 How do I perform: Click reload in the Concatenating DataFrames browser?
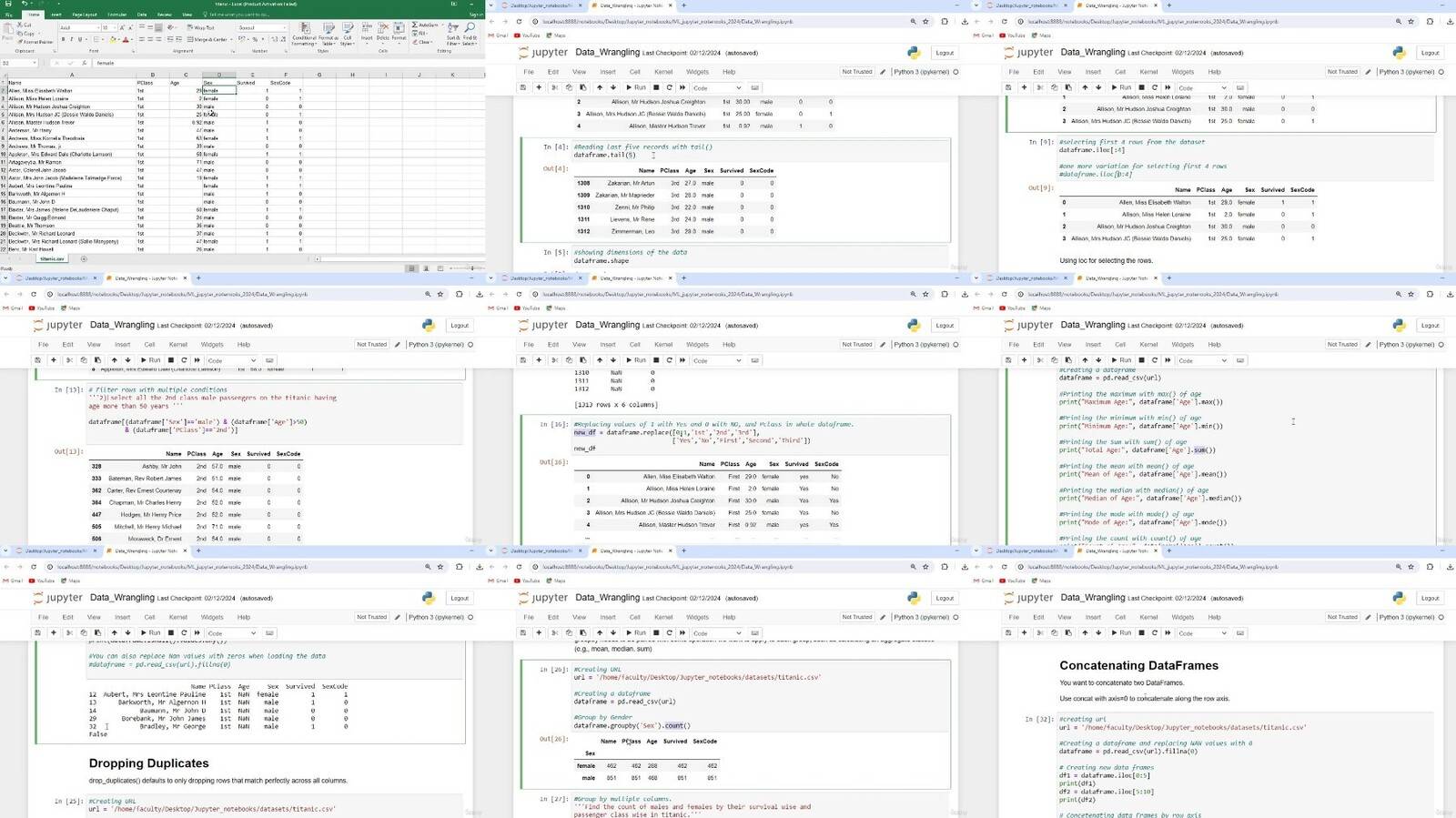pyautogui.click(x=1005, y=567)
